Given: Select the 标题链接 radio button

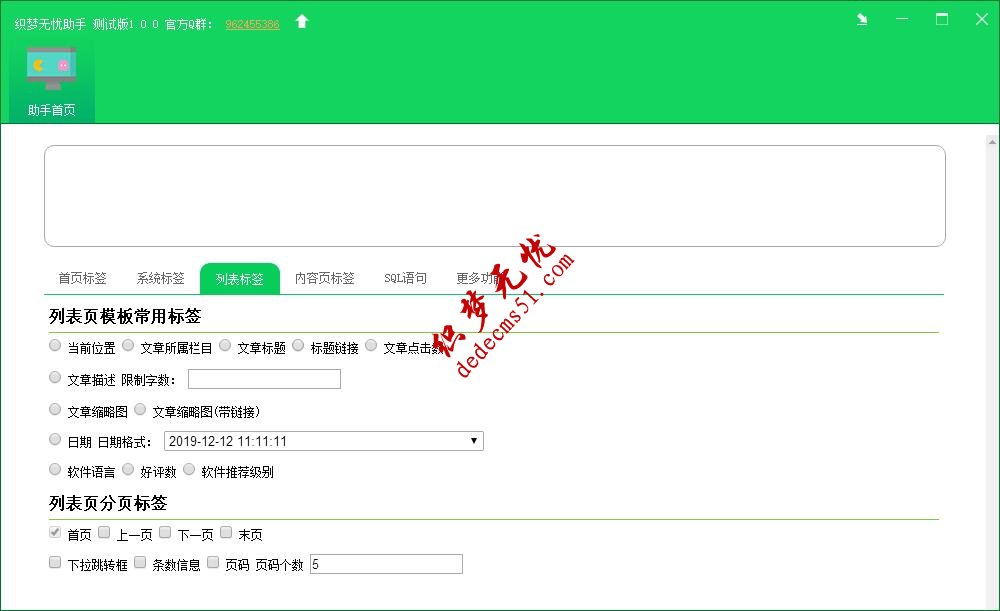Looking at the screenshot, I should (297, 345).
